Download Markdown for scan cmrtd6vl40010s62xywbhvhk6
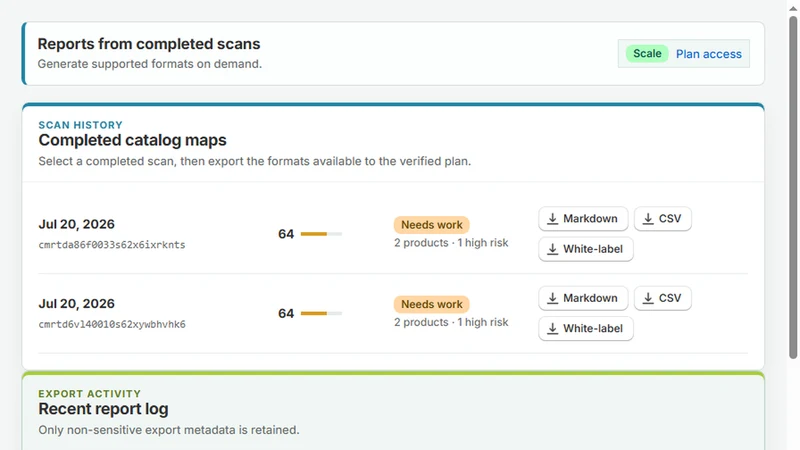Screen dimensions: 800x450 (x=583, y=298)
